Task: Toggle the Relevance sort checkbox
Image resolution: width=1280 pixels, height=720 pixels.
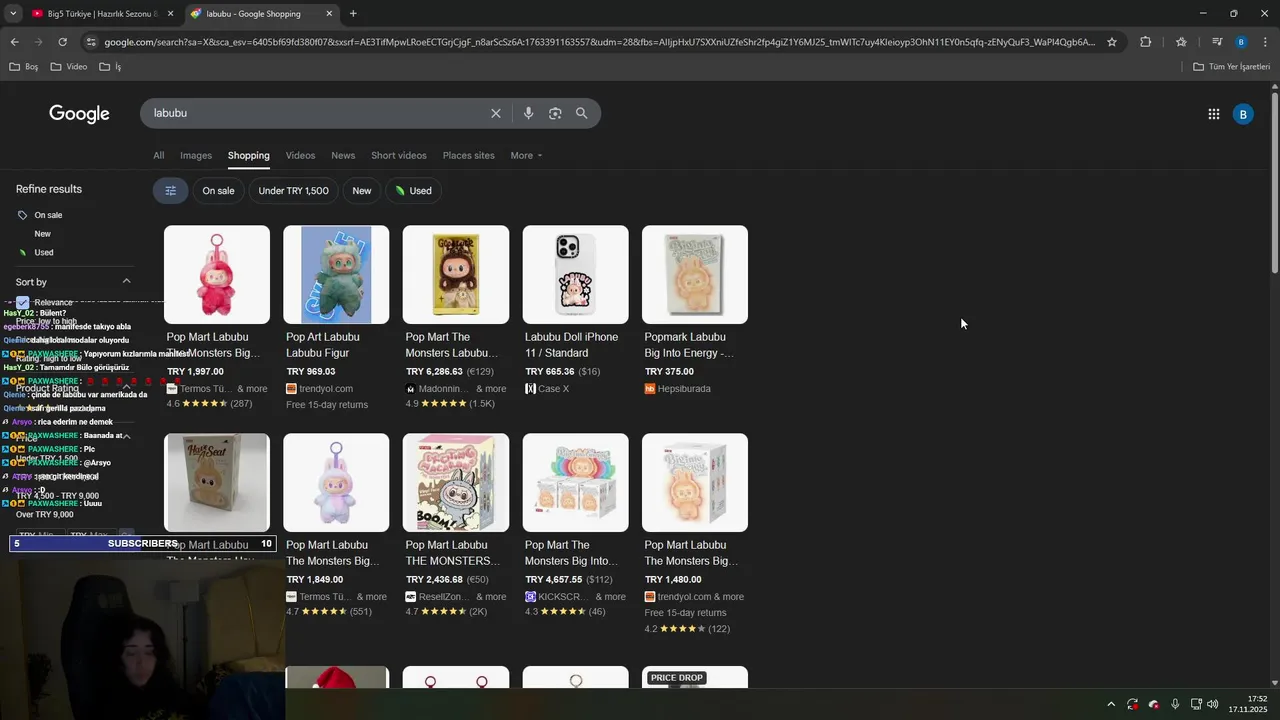Action: coord(22,302)
